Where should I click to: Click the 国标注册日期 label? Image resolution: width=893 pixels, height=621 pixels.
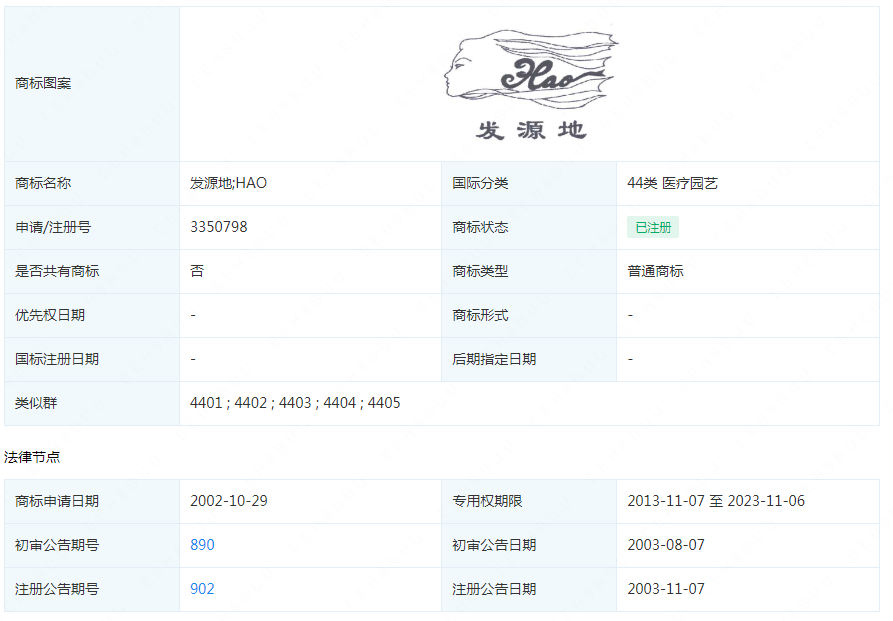tap(57, 359)
